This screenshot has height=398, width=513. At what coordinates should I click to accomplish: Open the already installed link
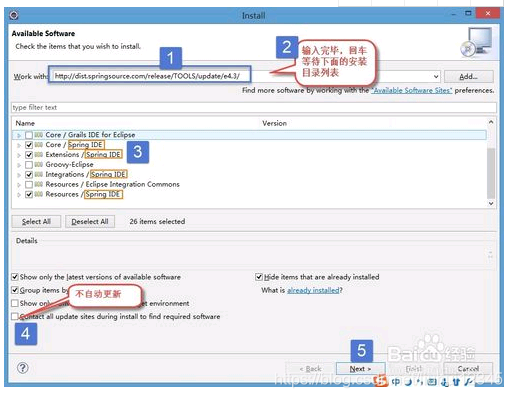pos(313,290)
